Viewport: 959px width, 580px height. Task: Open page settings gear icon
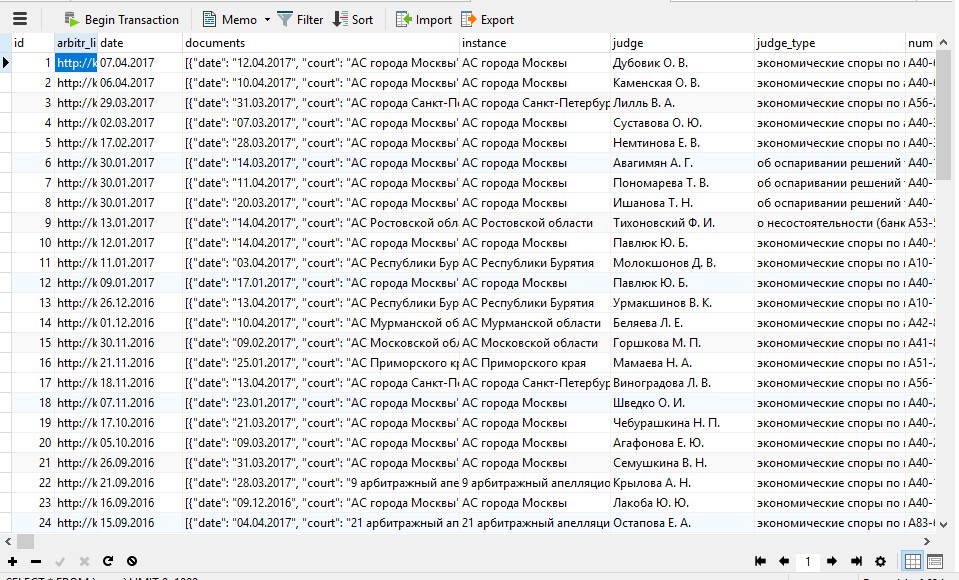point(880,561)
